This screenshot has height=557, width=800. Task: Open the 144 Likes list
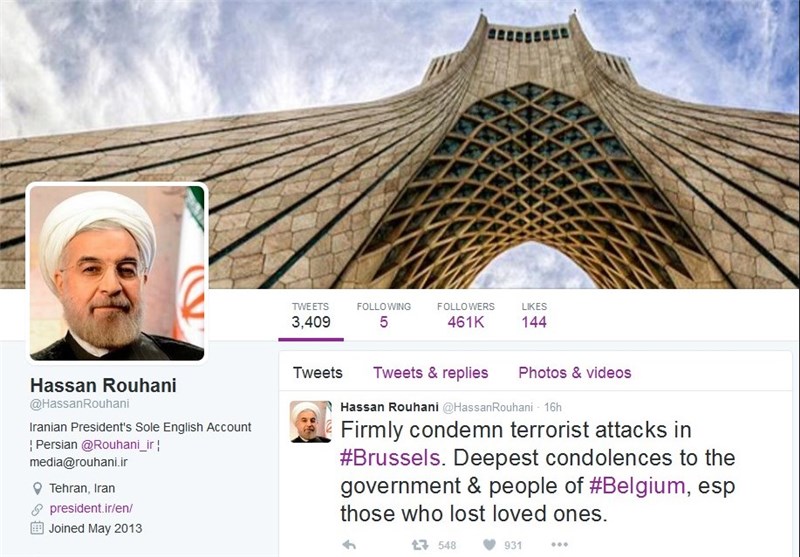534,315
